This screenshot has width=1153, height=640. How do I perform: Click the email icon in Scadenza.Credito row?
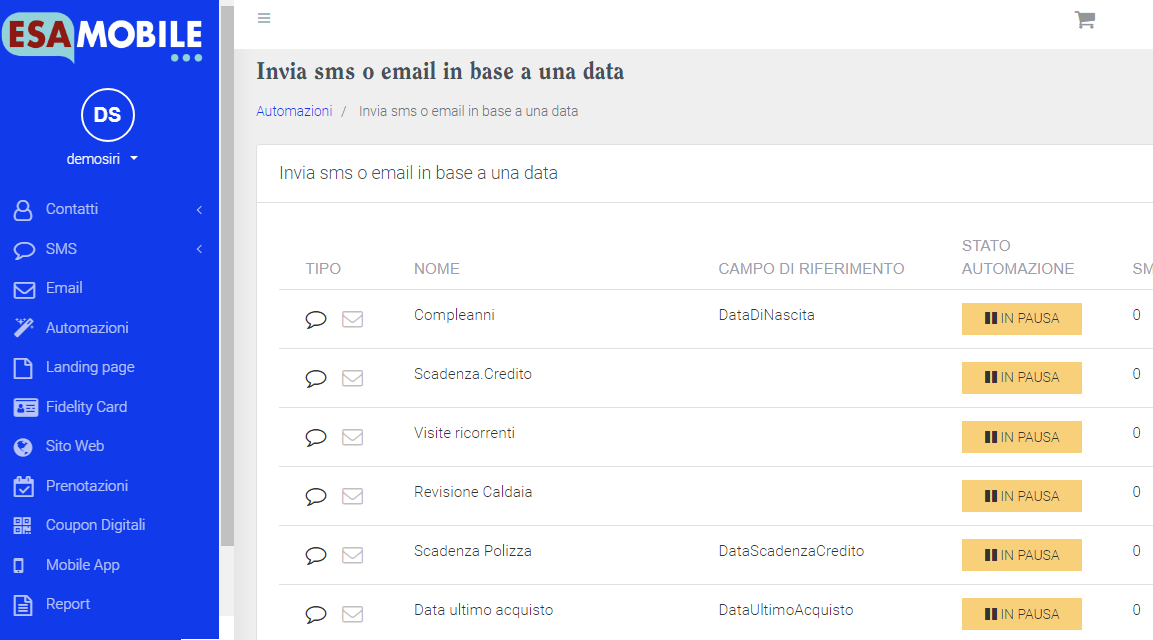(353, 378)
